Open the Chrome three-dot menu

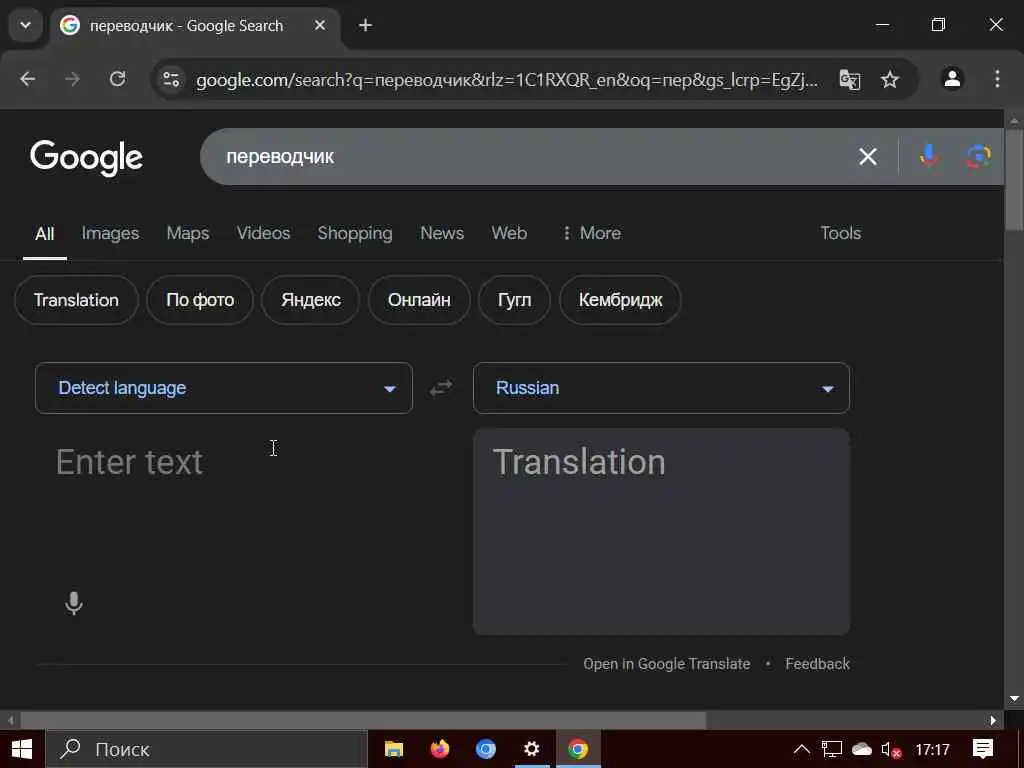[997, 79]
